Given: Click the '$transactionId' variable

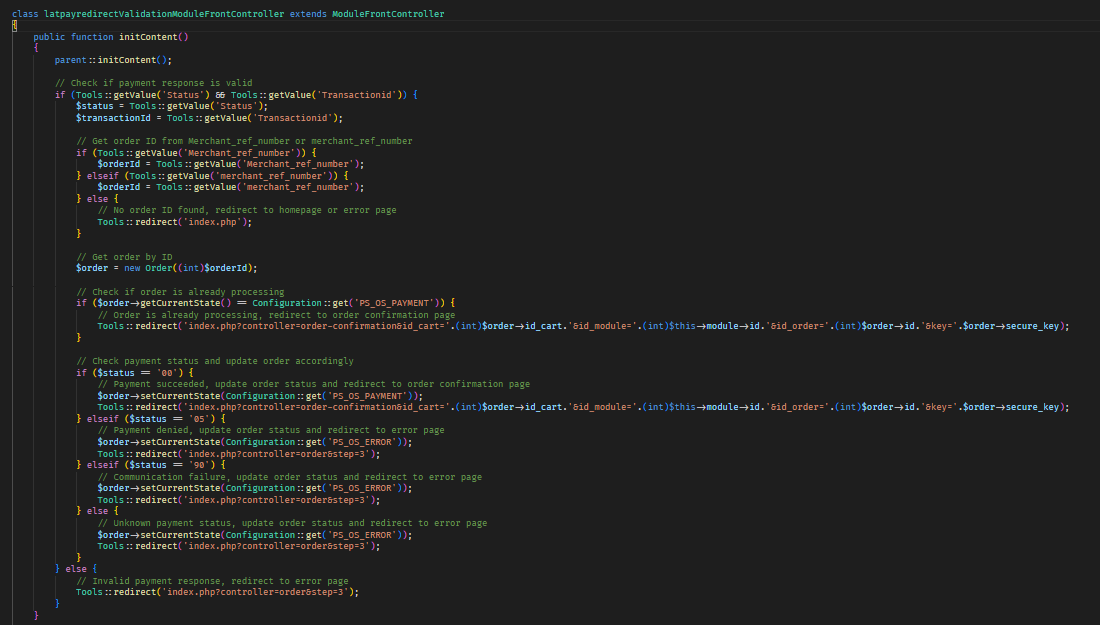Looking at the screenshot, I should (113, 118).
